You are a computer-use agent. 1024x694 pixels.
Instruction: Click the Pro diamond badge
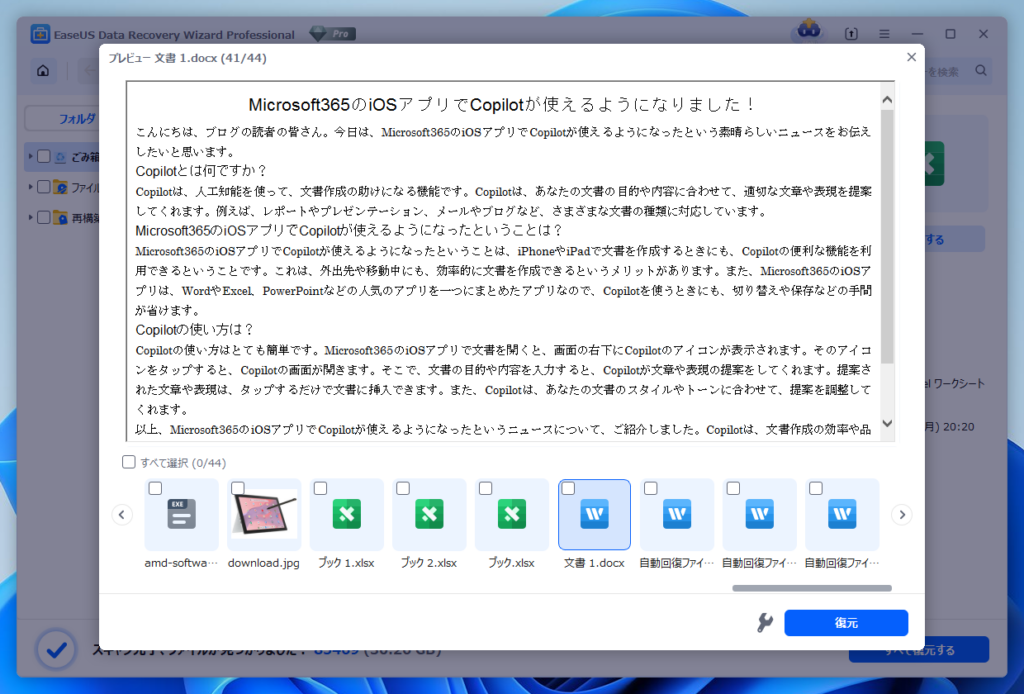pos(332,34)
